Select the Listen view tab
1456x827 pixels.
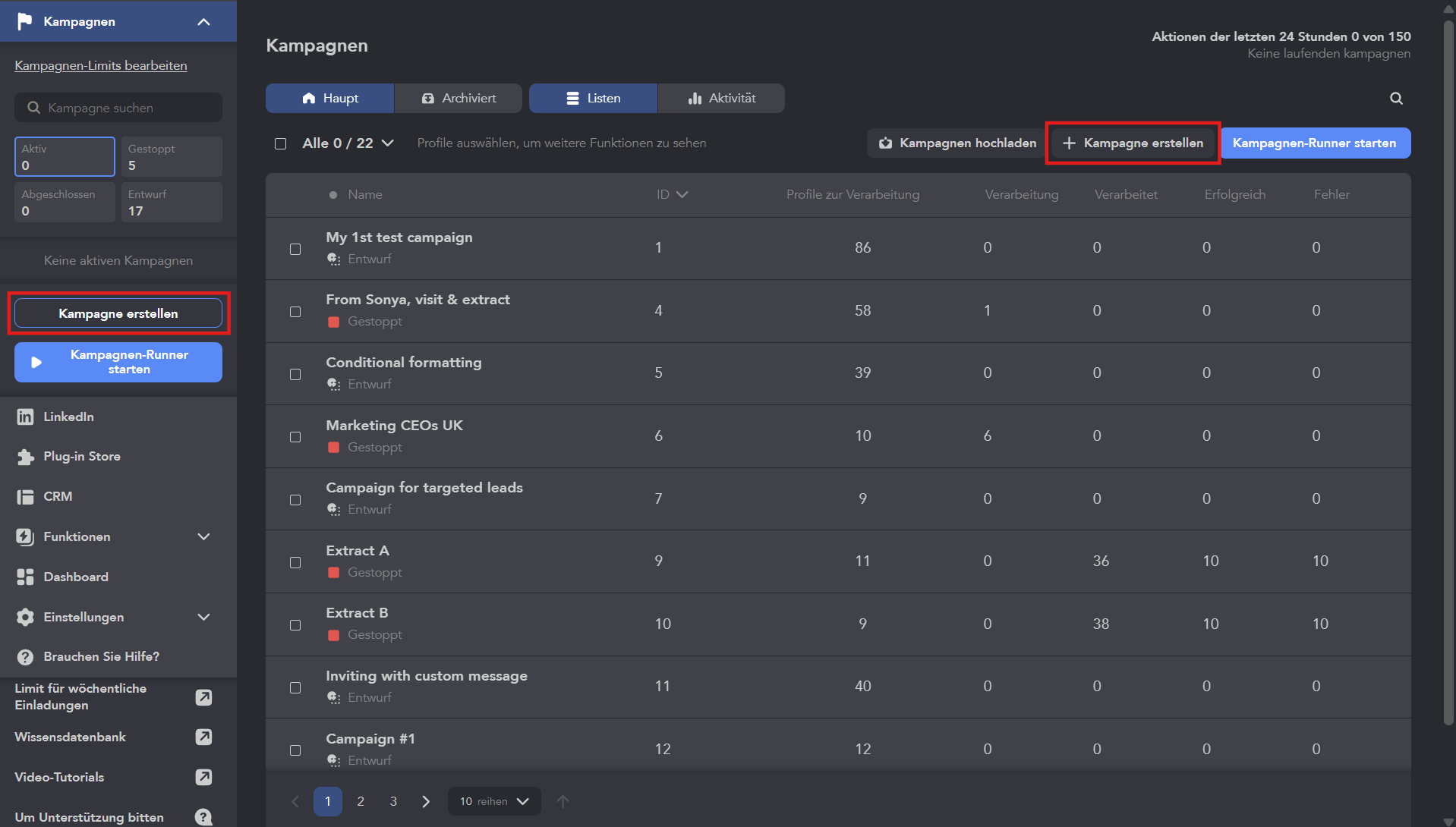(593, 99)
